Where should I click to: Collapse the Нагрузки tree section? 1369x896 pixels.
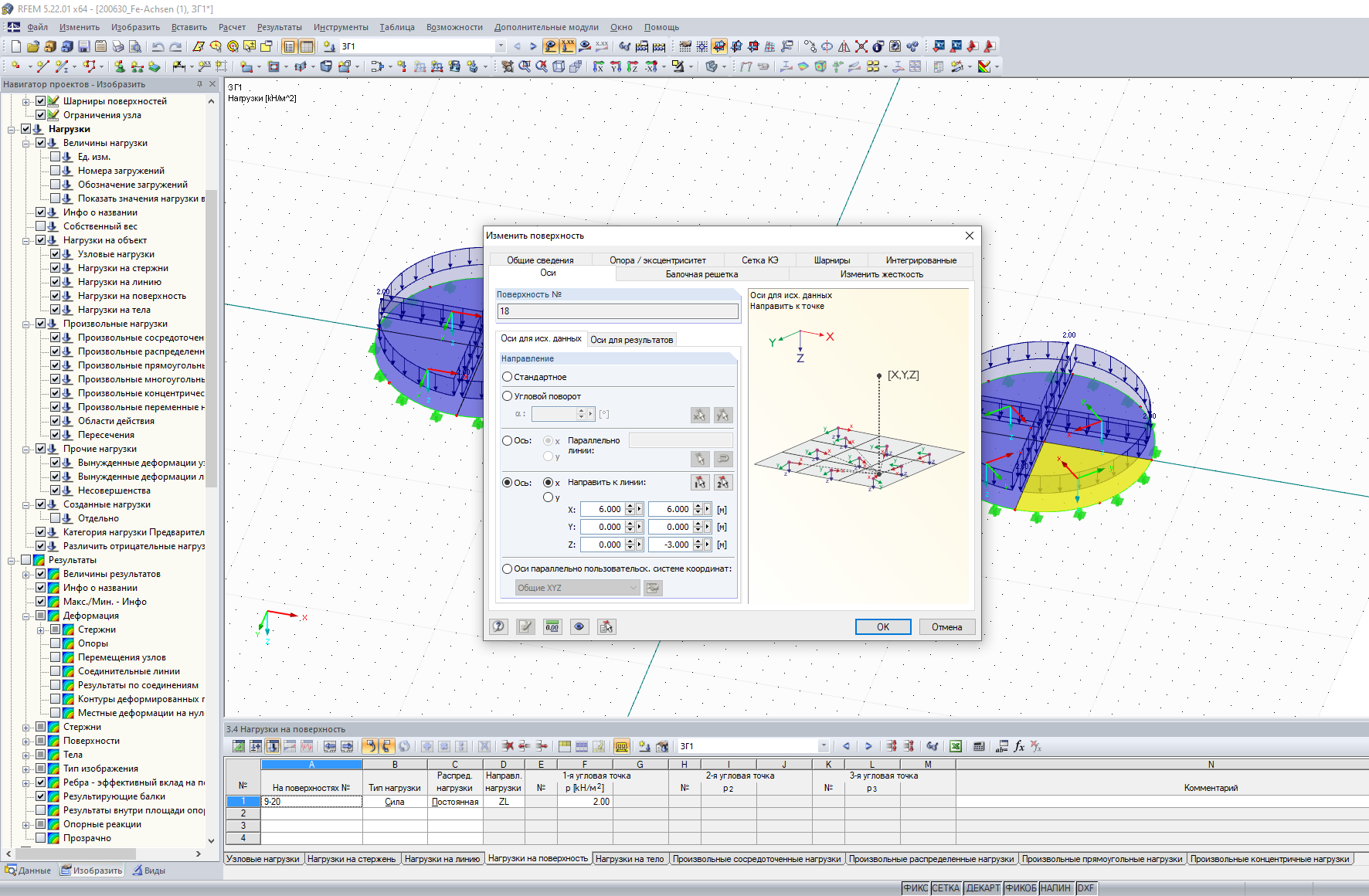click(12, 129)
